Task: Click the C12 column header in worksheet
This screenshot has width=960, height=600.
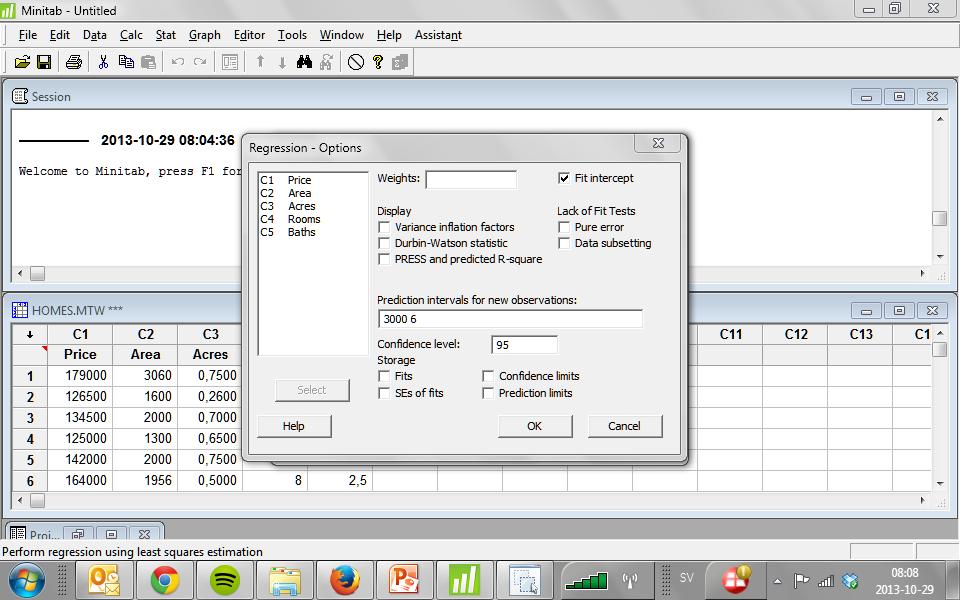Action: click(796, 334)
